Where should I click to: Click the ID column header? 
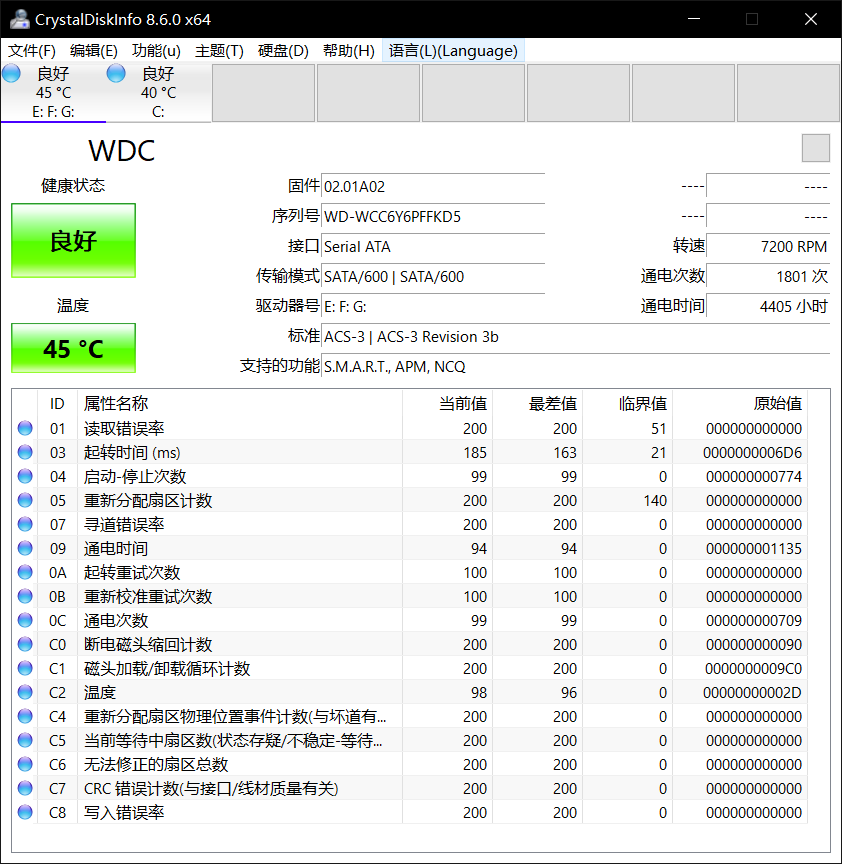[57, 403]
